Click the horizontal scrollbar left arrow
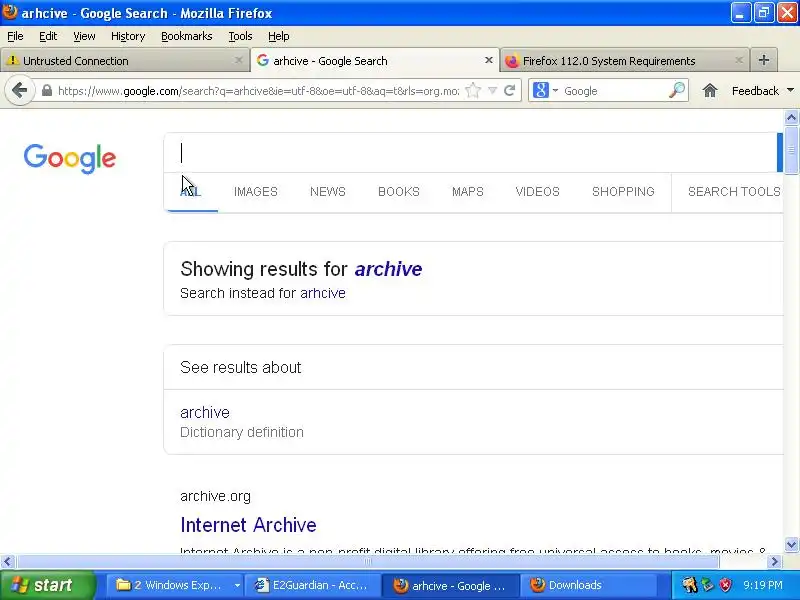 tap(7, 562)
